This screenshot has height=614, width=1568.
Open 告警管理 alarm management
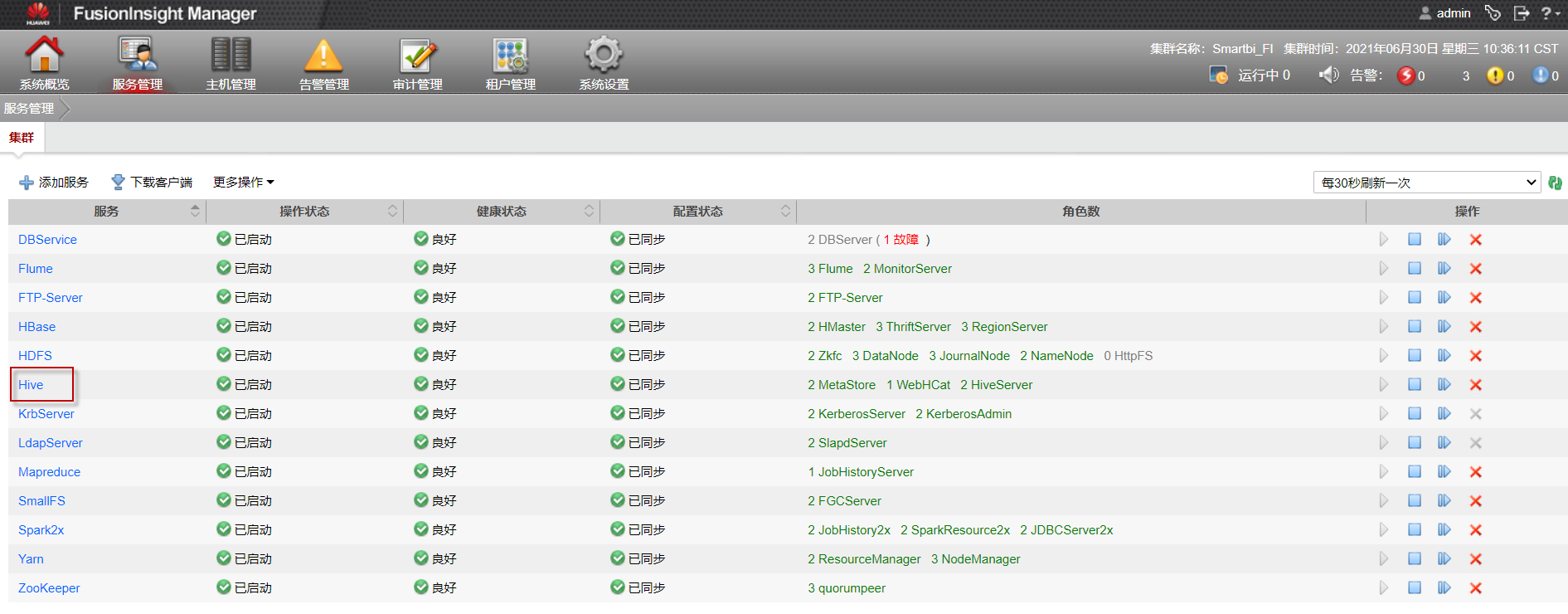tap(323, 64)
